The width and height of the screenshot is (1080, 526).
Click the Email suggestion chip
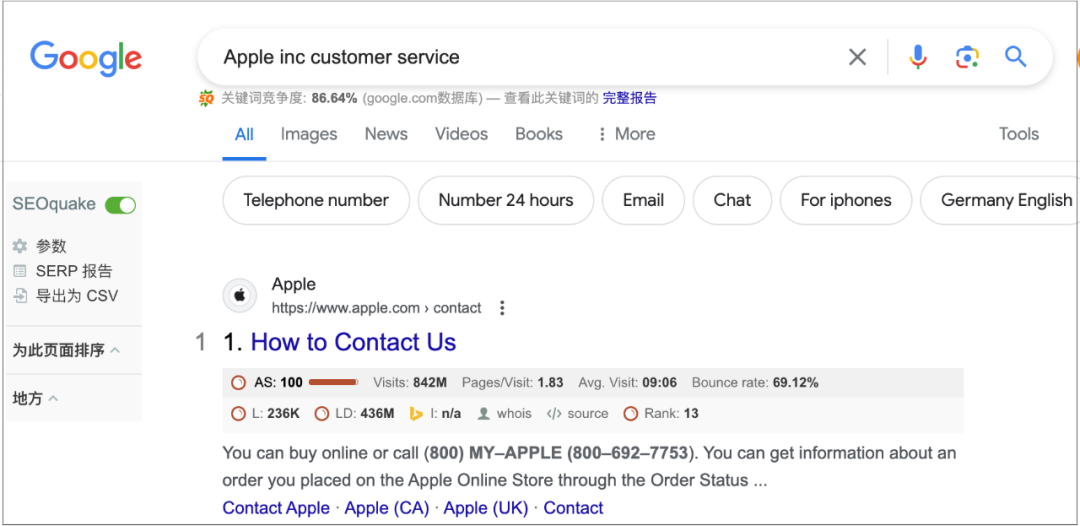[643, 200]
